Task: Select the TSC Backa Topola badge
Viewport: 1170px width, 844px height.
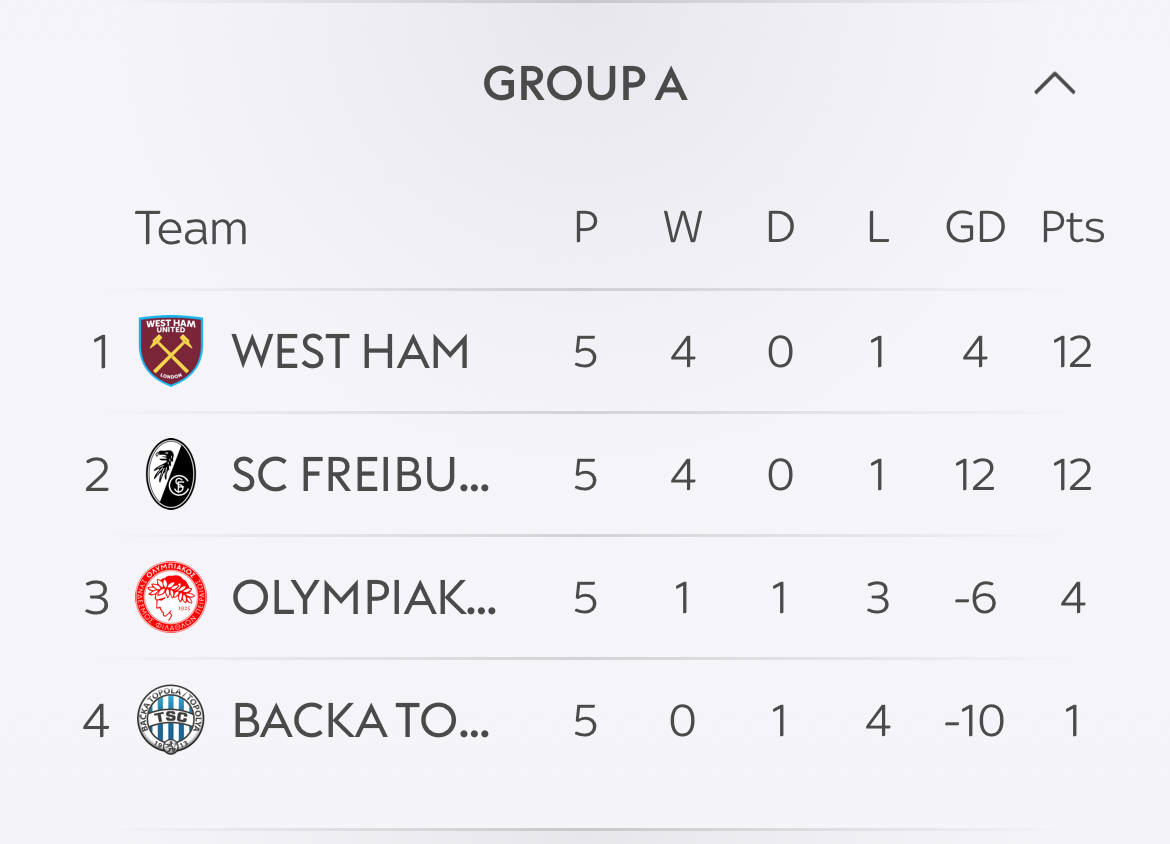Action: pos(171,720)
